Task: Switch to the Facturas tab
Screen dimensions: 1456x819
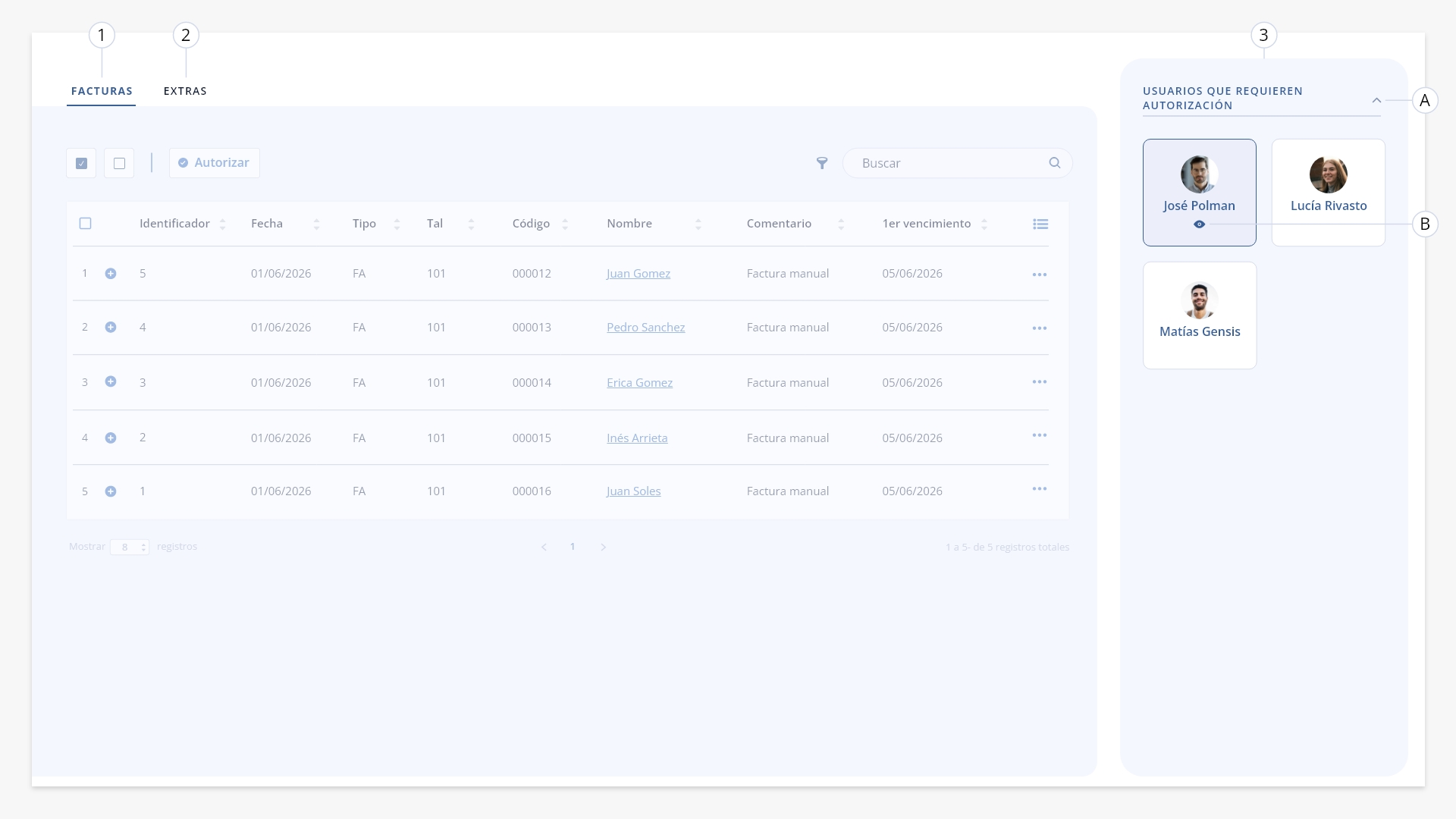Action: pyautogui.click(x=102, y=91)
